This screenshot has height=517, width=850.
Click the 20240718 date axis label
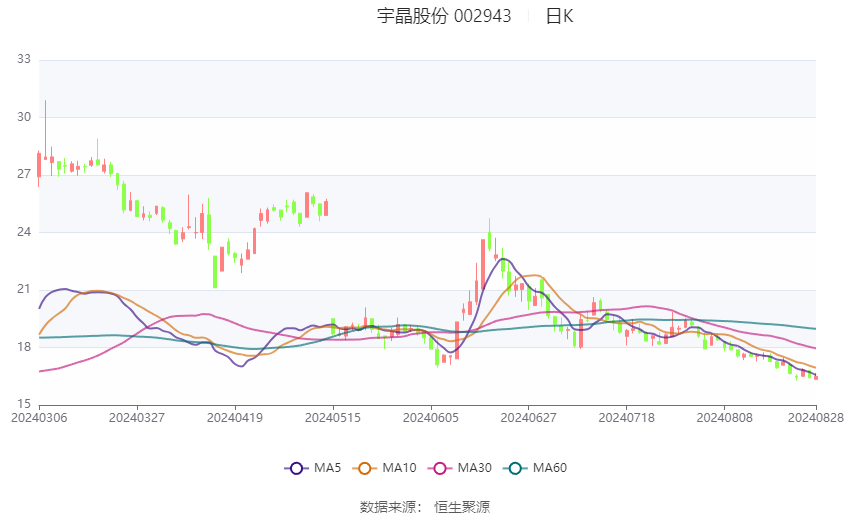(627, 418)
